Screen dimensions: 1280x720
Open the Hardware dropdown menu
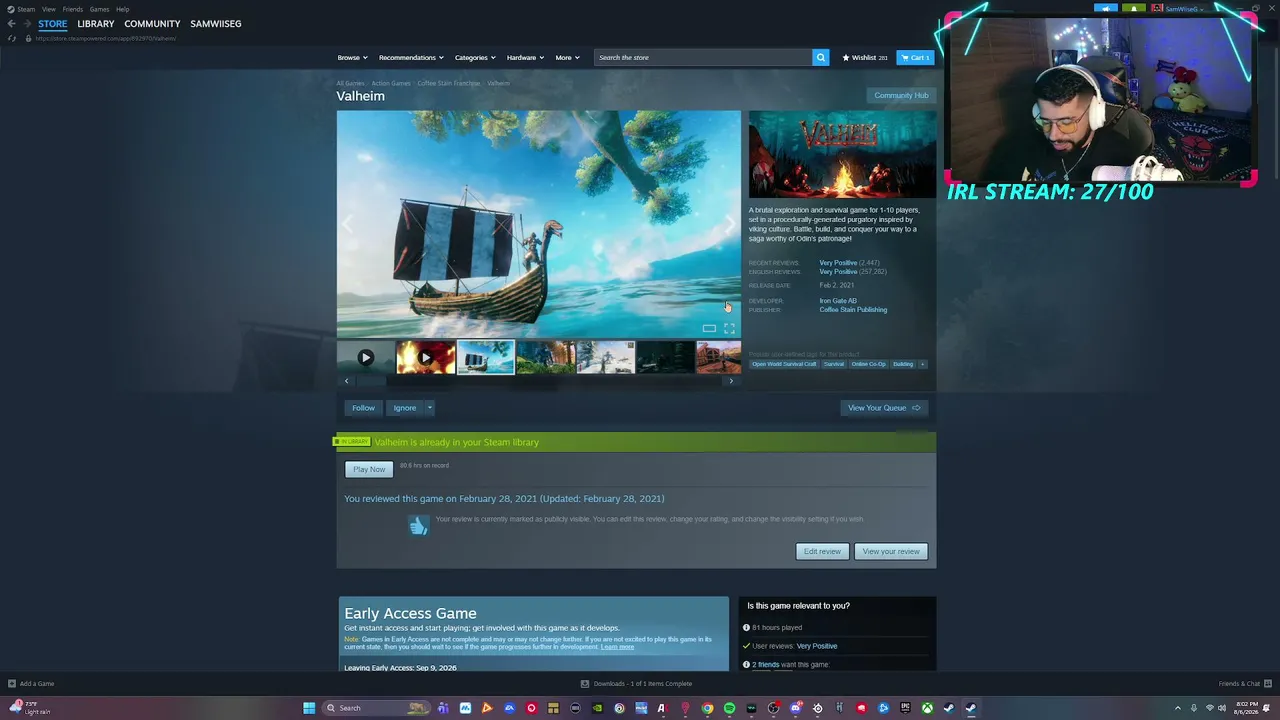pos(525,57)
